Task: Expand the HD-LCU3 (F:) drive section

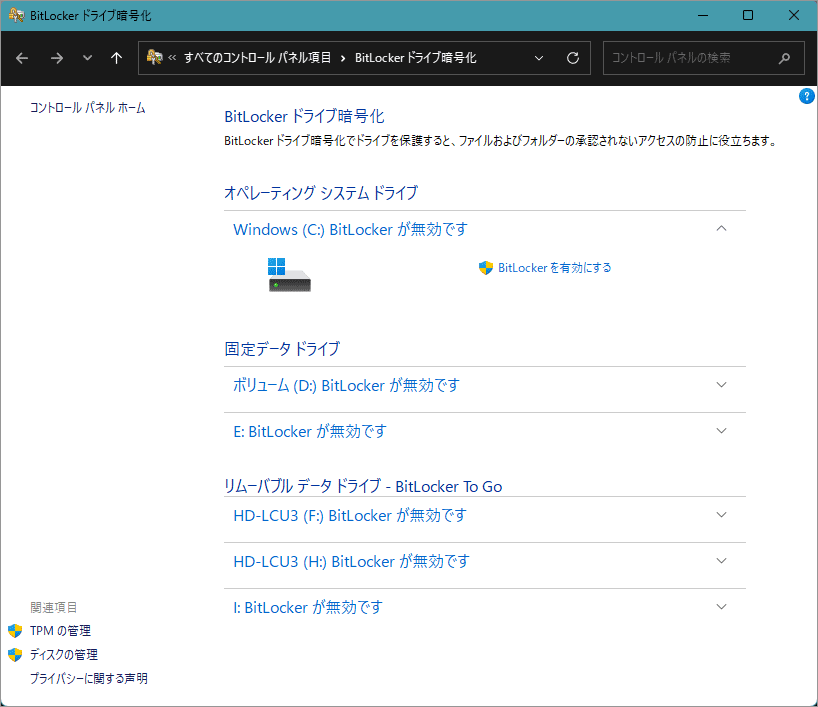Action: [722, 515]
